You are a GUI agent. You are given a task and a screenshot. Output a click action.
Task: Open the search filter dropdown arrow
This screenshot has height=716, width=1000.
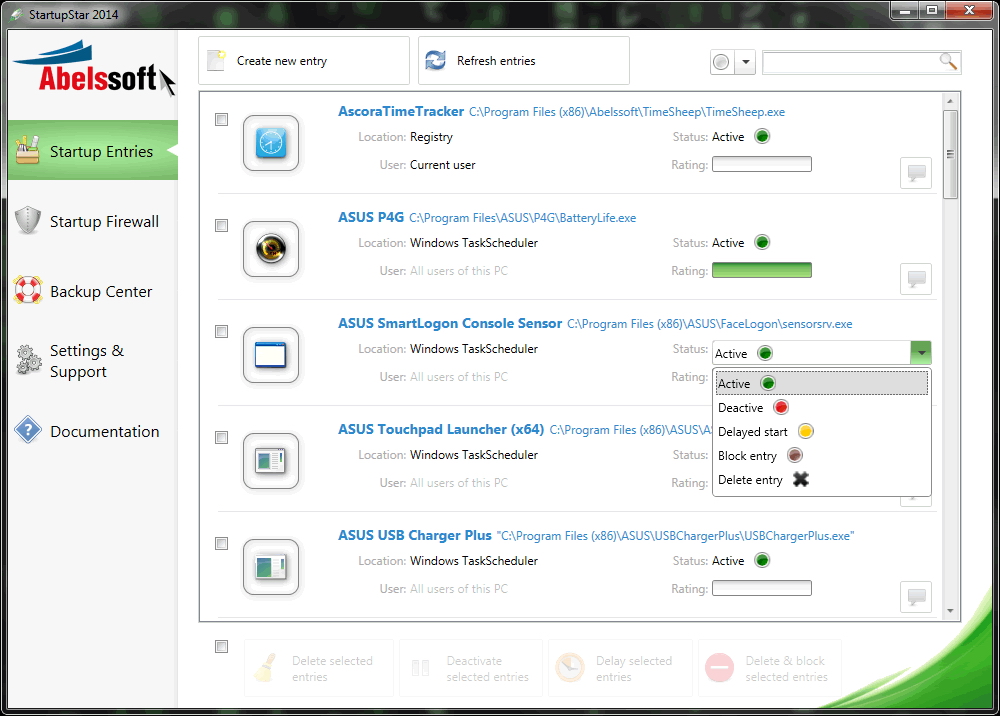coord(746,63)
